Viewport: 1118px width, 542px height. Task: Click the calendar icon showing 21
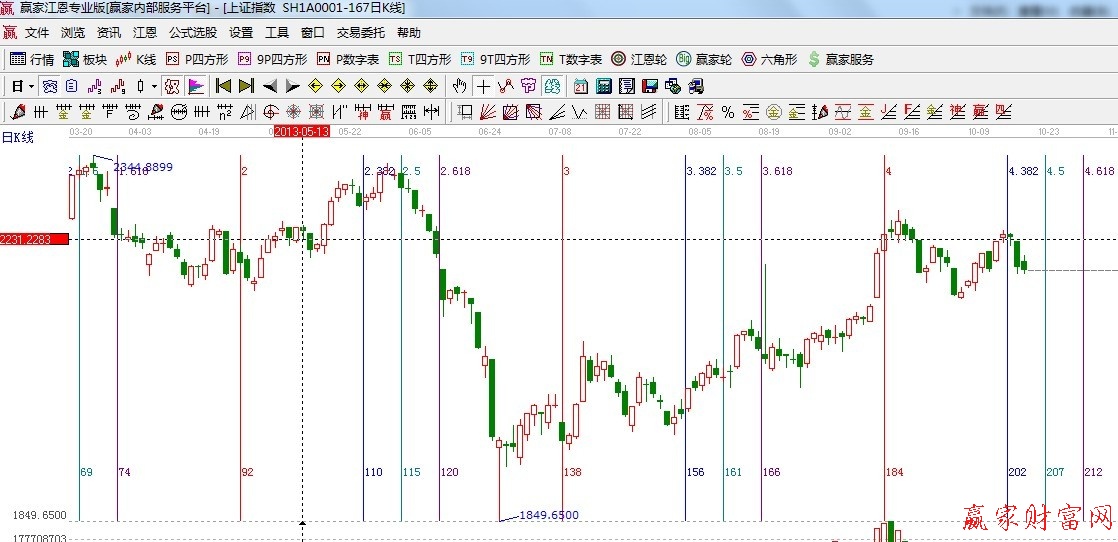point(582,86)
